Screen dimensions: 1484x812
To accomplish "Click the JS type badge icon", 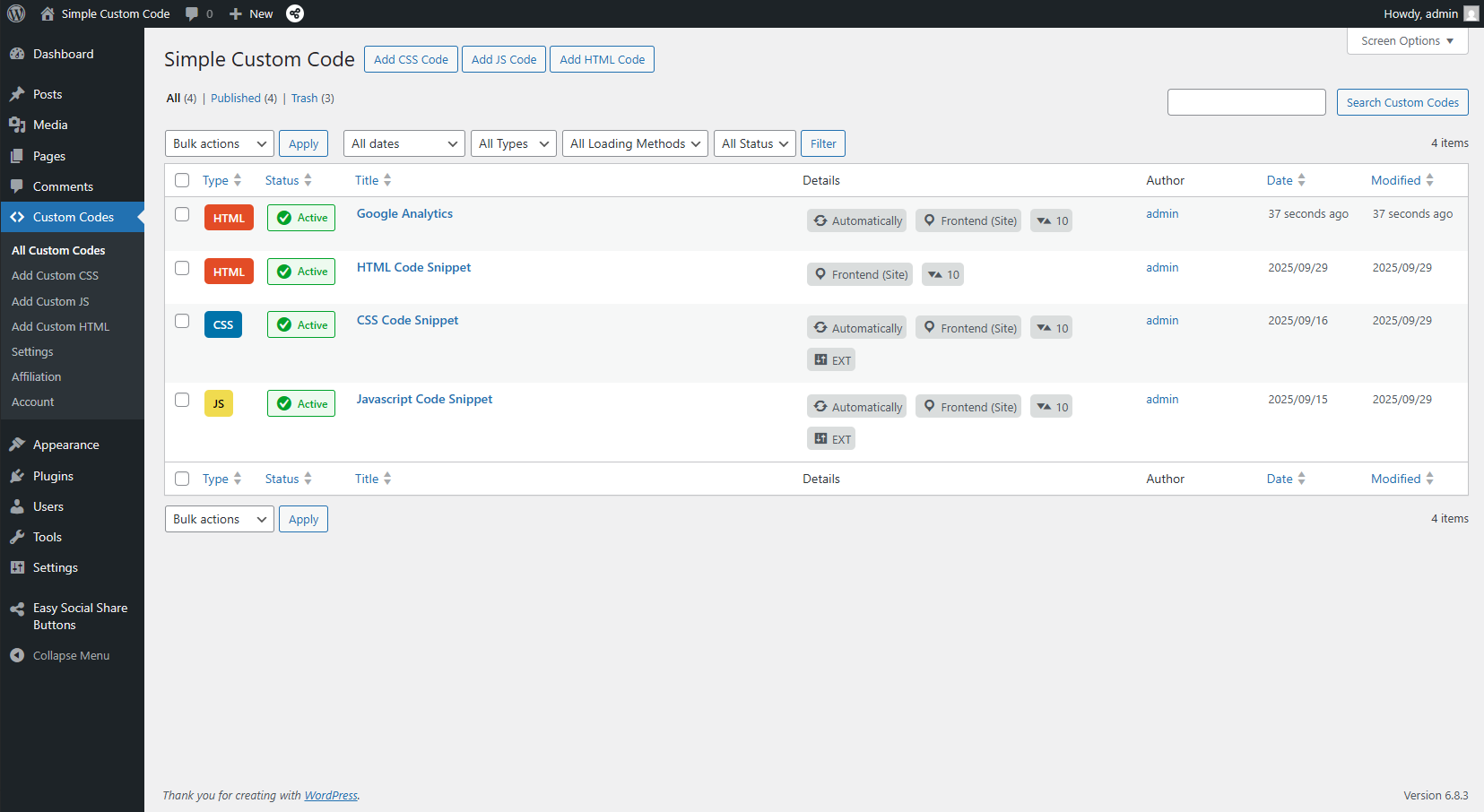I will (219, 403).
